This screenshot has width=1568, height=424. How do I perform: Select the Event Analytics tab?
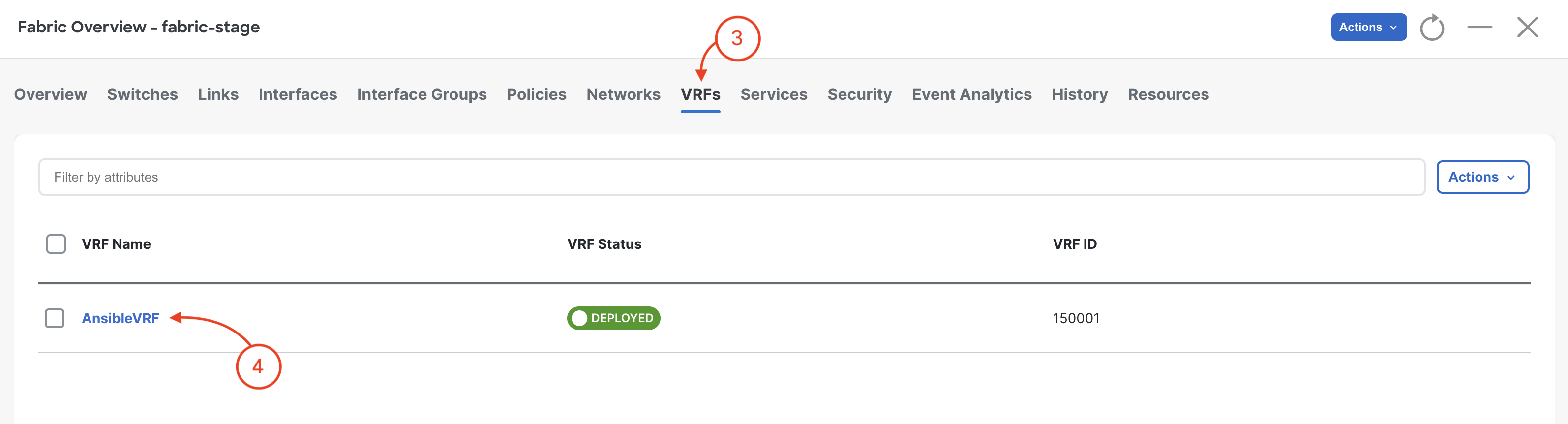point(971,94)
